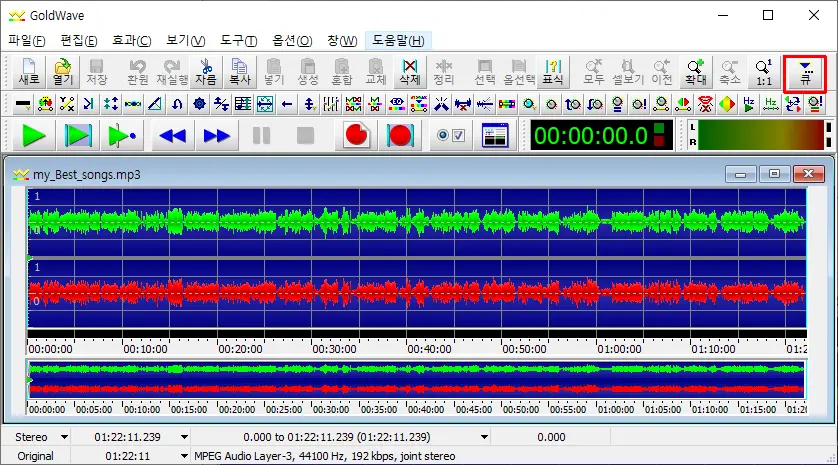838x465 pixels.
Task: Open the 편집(E) menu
Action: [79, 41]
